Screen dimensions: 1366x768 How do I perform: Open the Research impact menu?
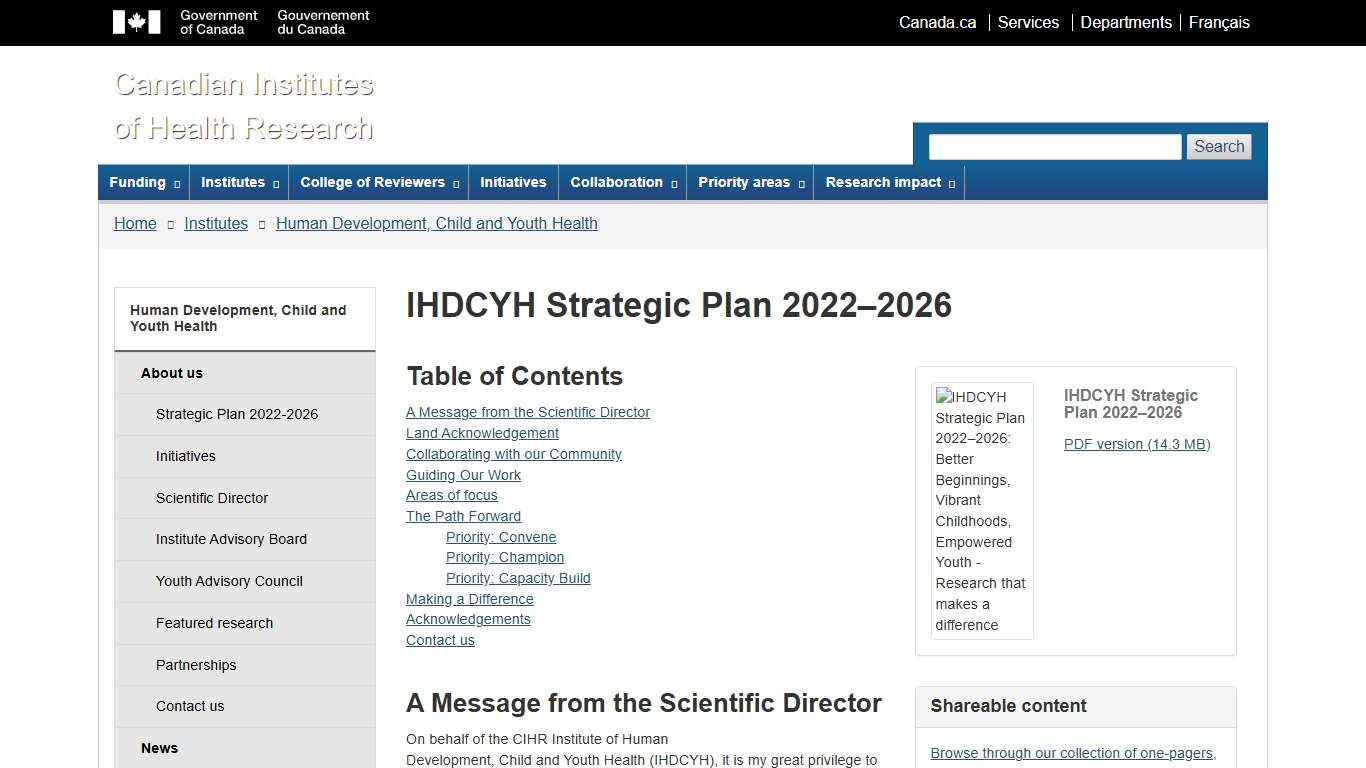pos(886,182)
